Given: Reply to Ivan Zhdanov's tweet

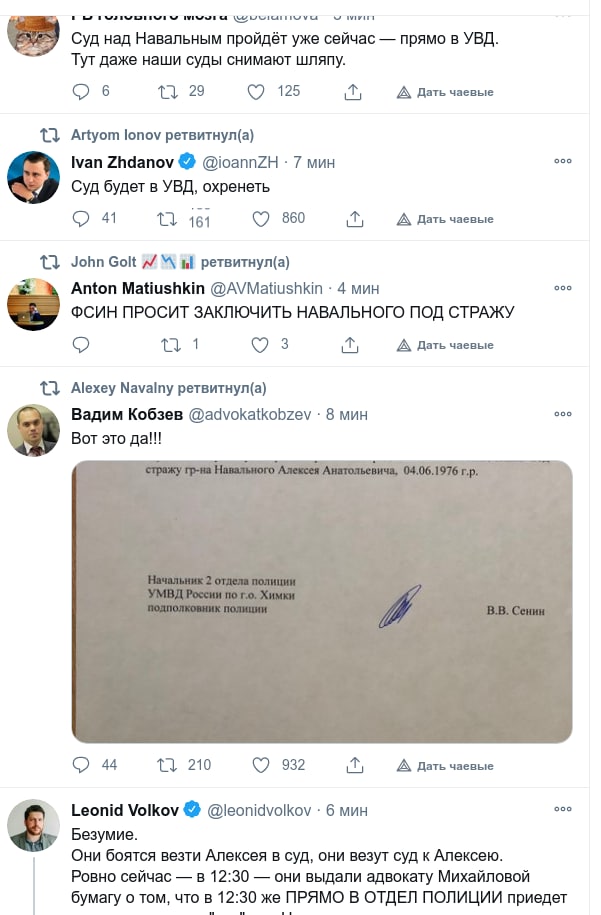Looking at the screenshot, I should (x=81, y=218).
